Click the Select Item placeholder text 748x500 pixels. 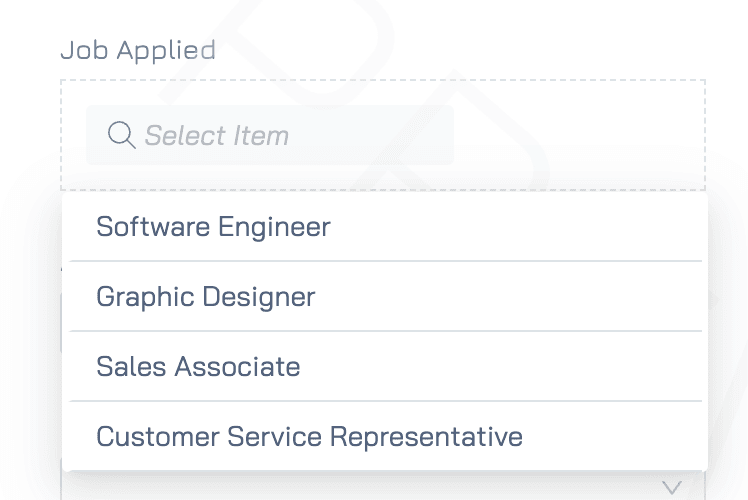pyautogui.click(x=217, y=135)
